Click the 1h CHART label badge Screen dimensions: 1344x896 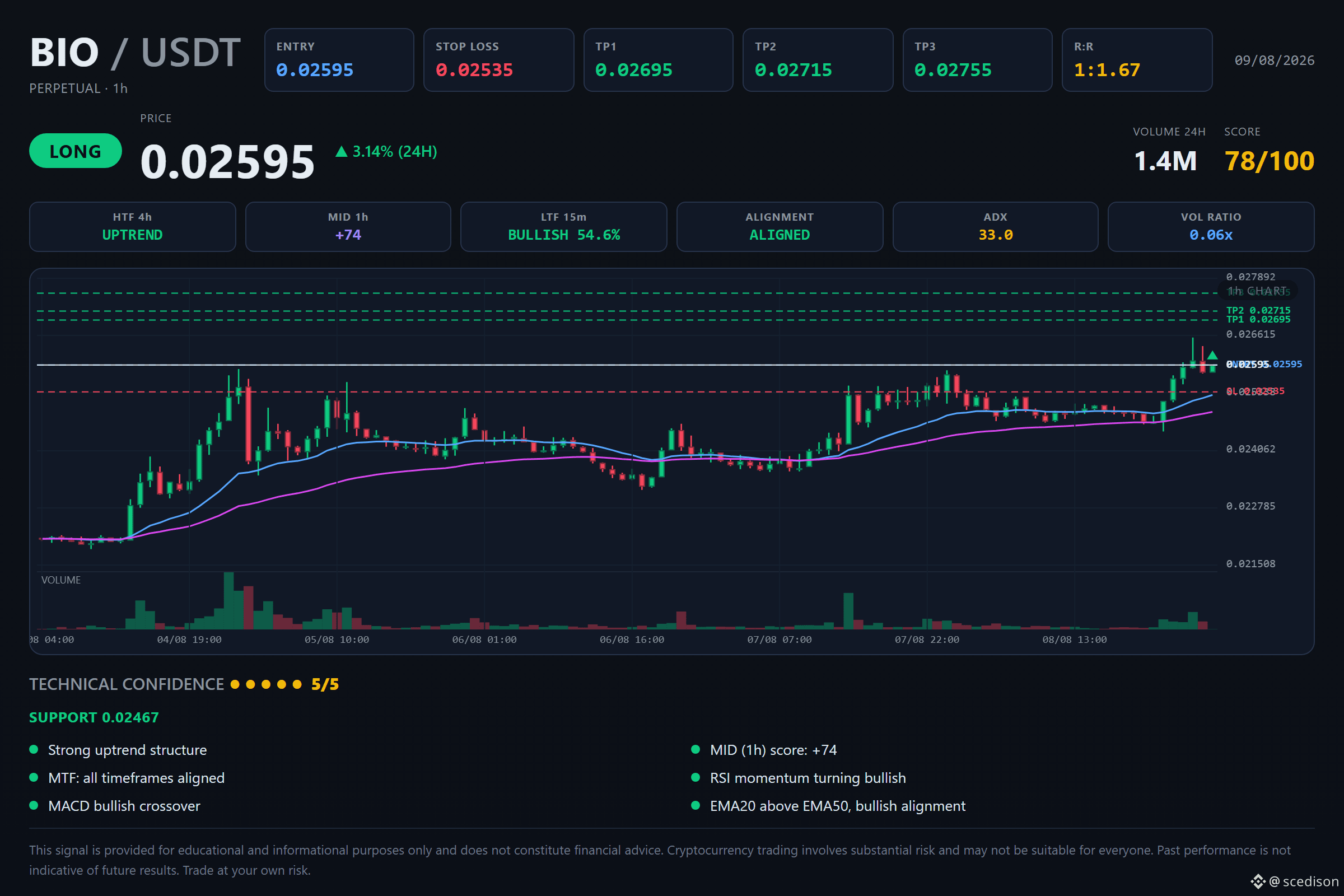click(1258, 291)
